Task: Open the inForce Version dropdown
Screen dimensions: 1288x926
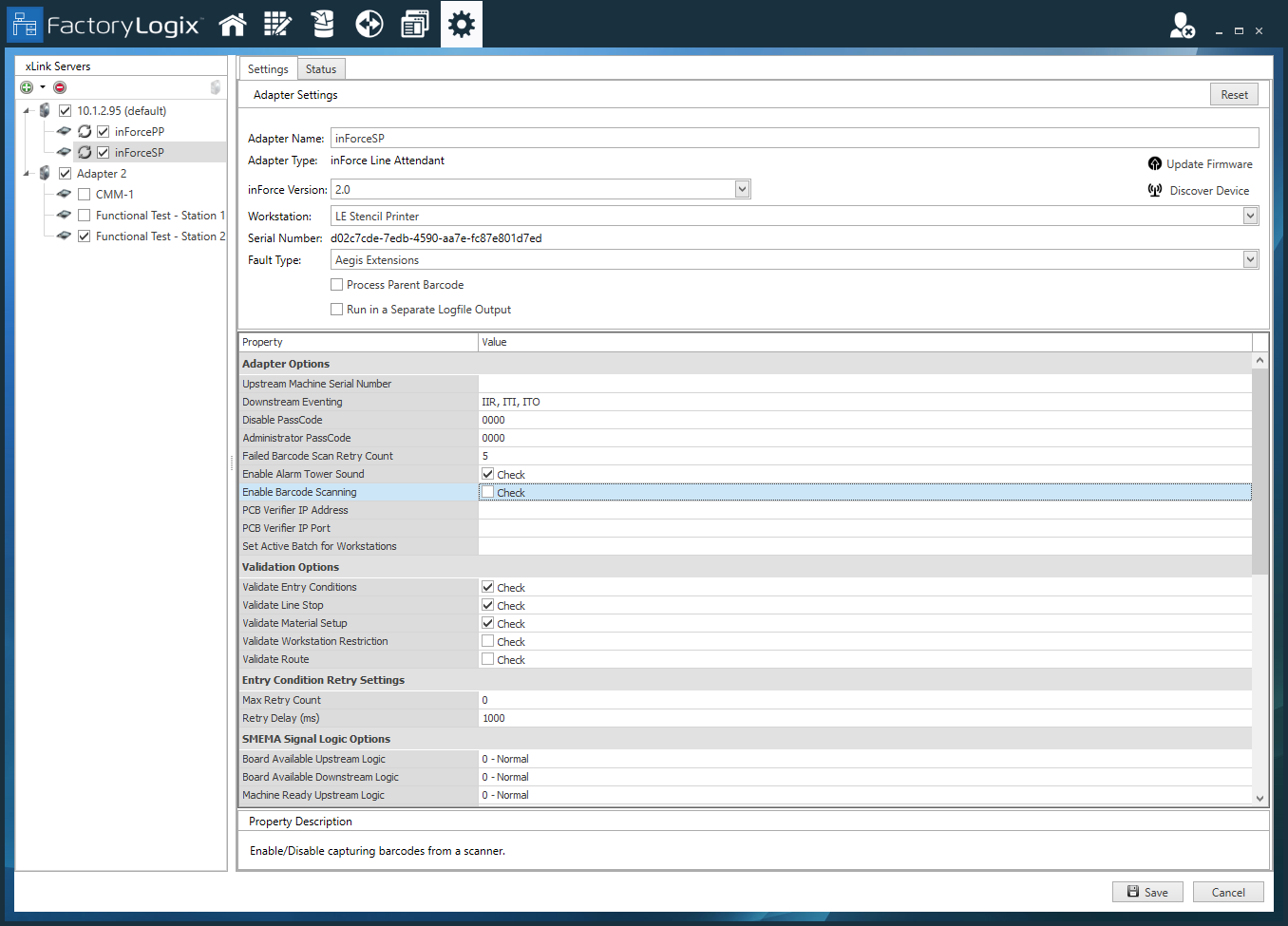Action: (743, 189)
